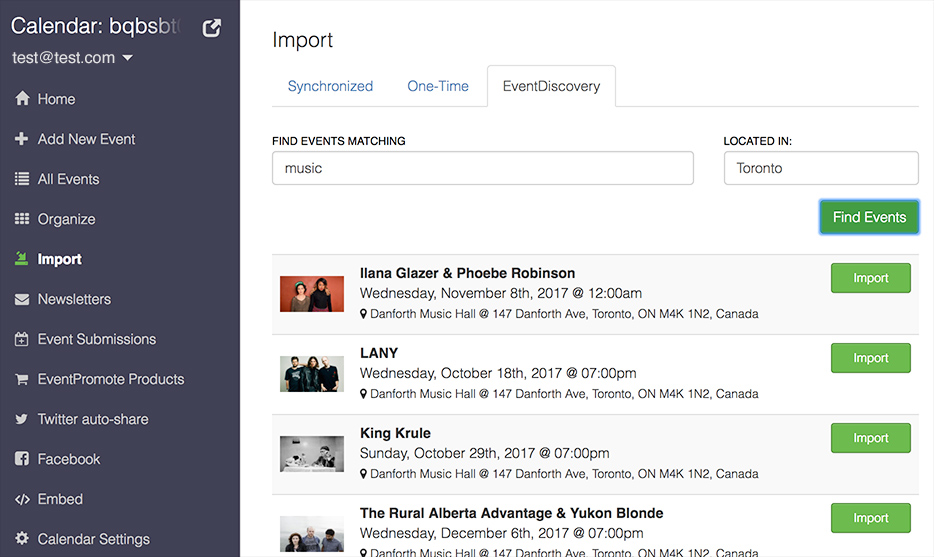The width and height of the screenshot is (934, 557).
Task: Import the Ilana Glazer & Phoebe Robinson event
Action: (870, 278)
